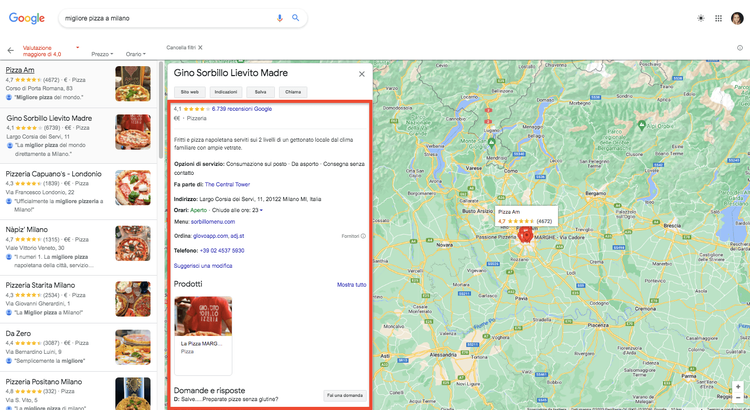
Task: Toggle dark theme sun icon
Action: (701, 18)
